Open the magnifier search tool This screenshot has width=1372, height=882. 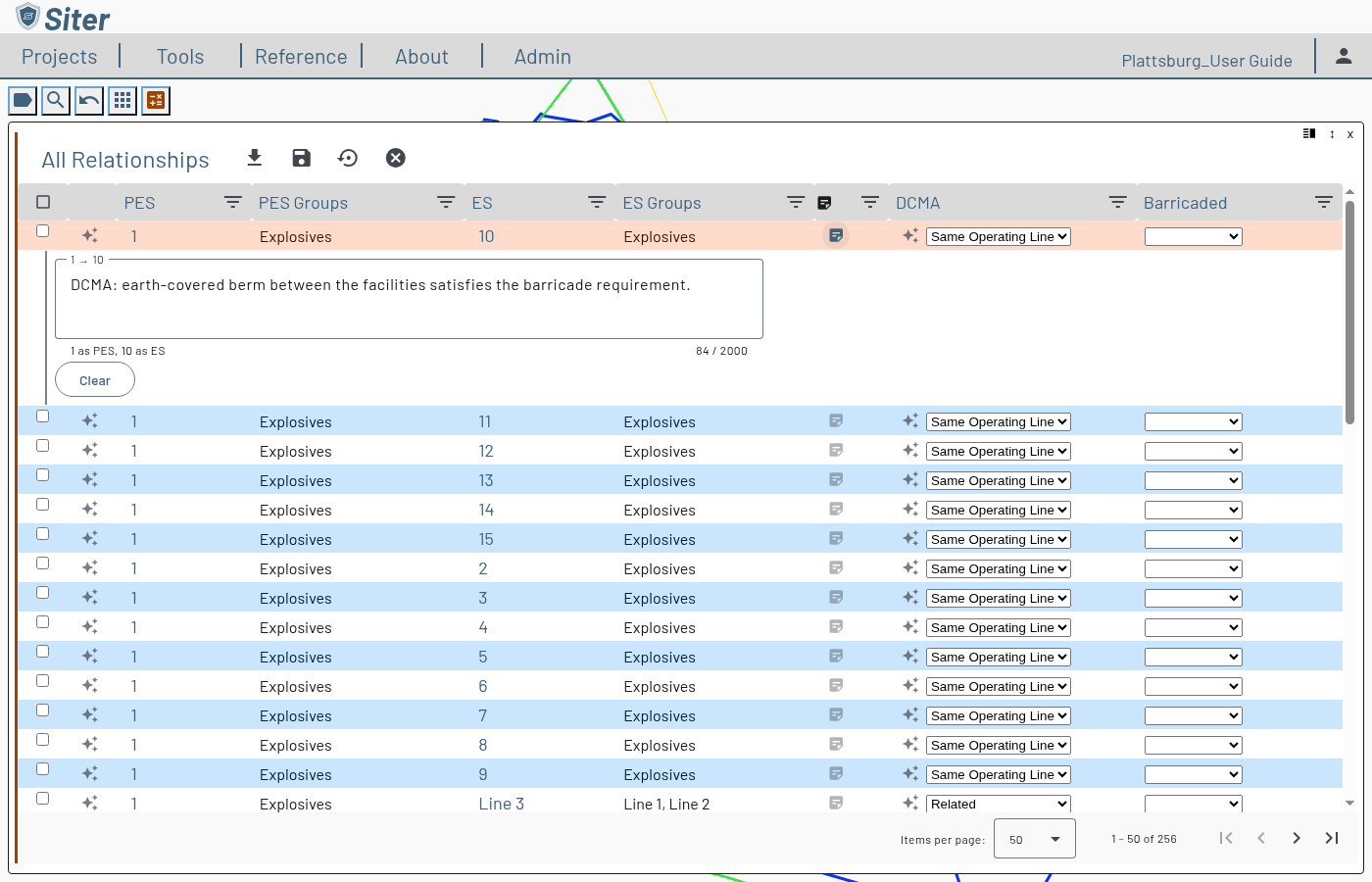pos(56,100)
